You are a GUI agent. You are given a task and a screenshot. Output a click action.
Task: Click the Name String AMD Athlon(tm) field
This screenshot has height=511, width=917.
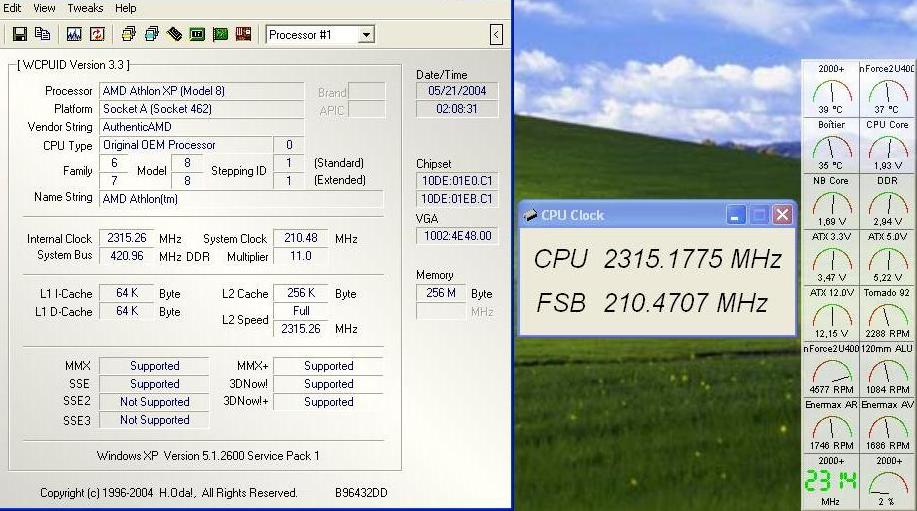tap(242, 199)
